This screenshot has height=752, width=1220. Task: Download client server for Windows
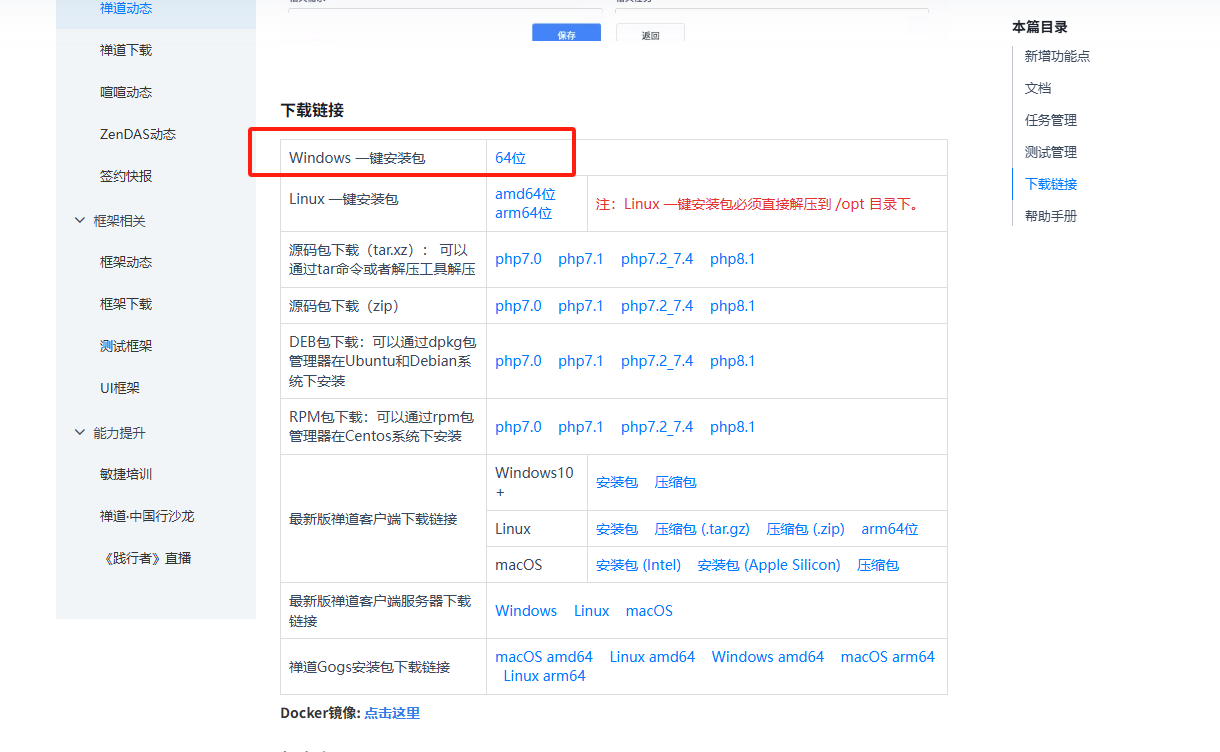[526, 611]
